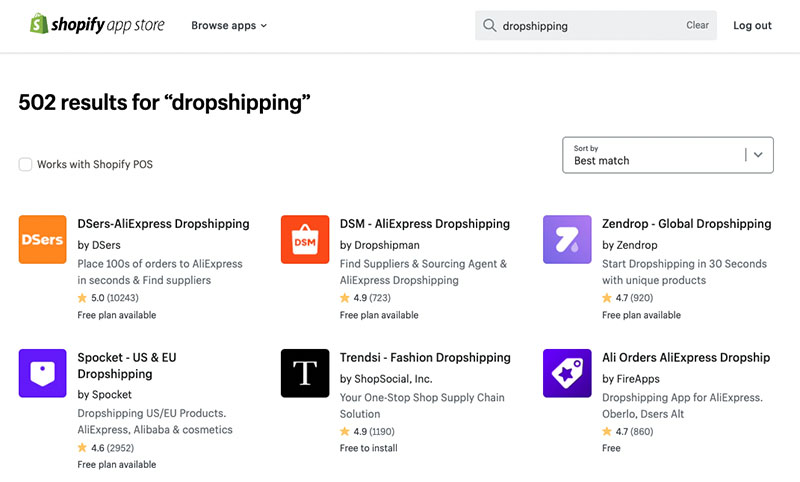Click 'by Zendrop' developer text
Viewport: 800px width, 482px height.
pyautogui.click(x=630, y=245)
